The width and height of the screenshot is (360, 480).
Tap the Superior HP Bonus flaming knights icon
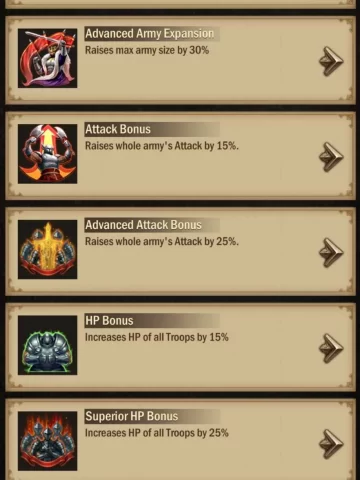tap(48, 441)
